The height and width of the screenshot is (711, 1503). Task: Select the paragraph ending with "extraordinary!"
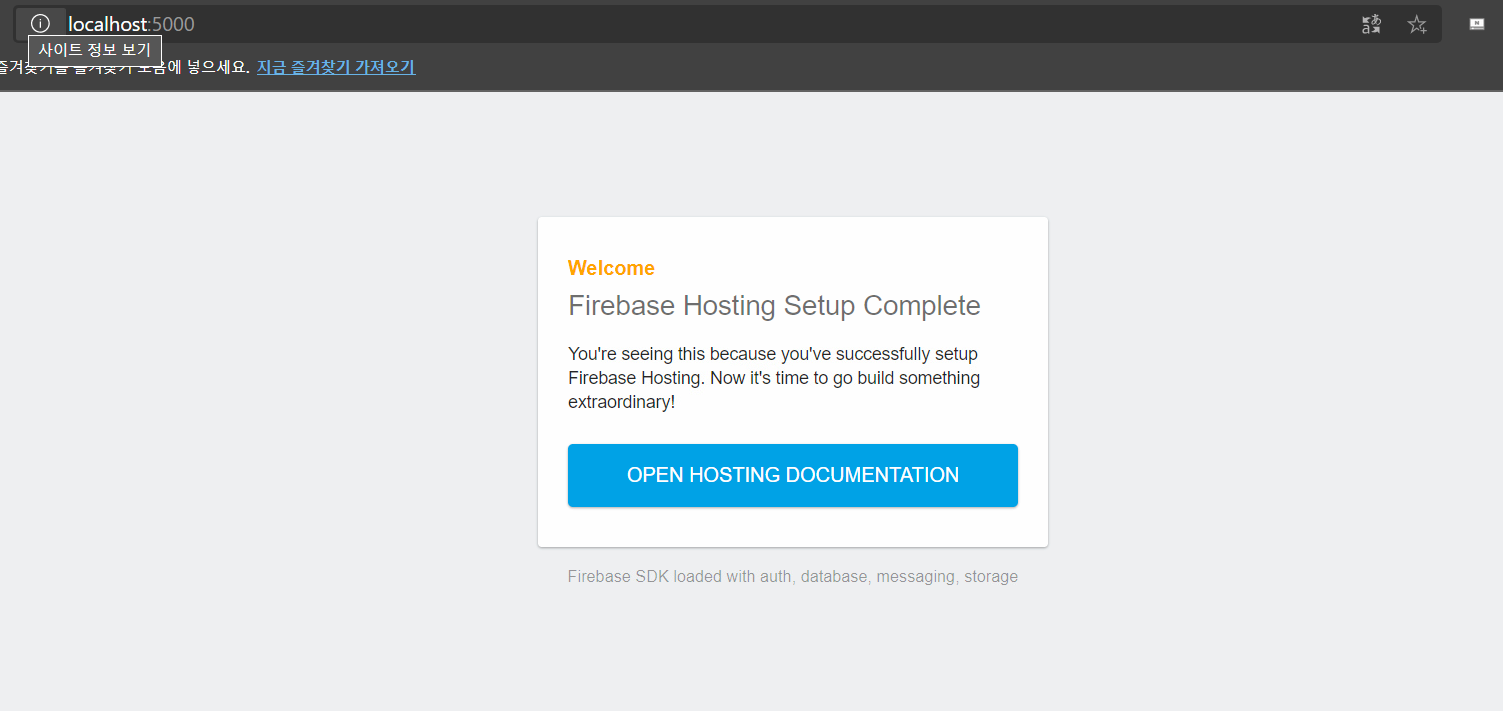coord(774,378)
